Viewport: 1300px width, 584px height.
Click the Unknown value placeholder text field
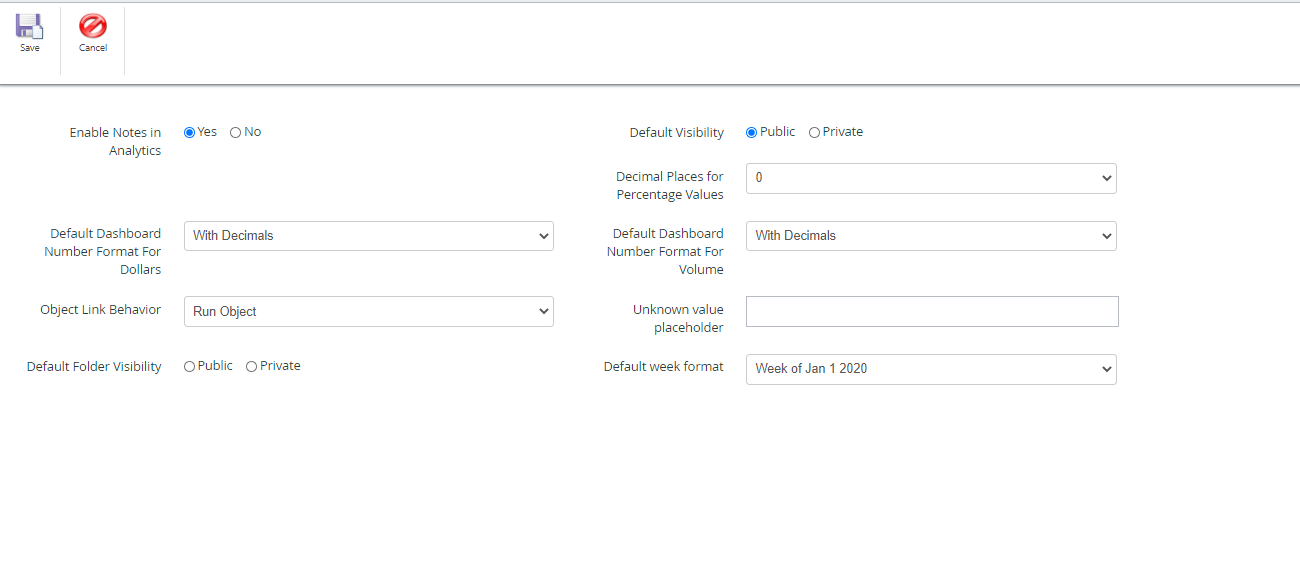coord(932,311)
